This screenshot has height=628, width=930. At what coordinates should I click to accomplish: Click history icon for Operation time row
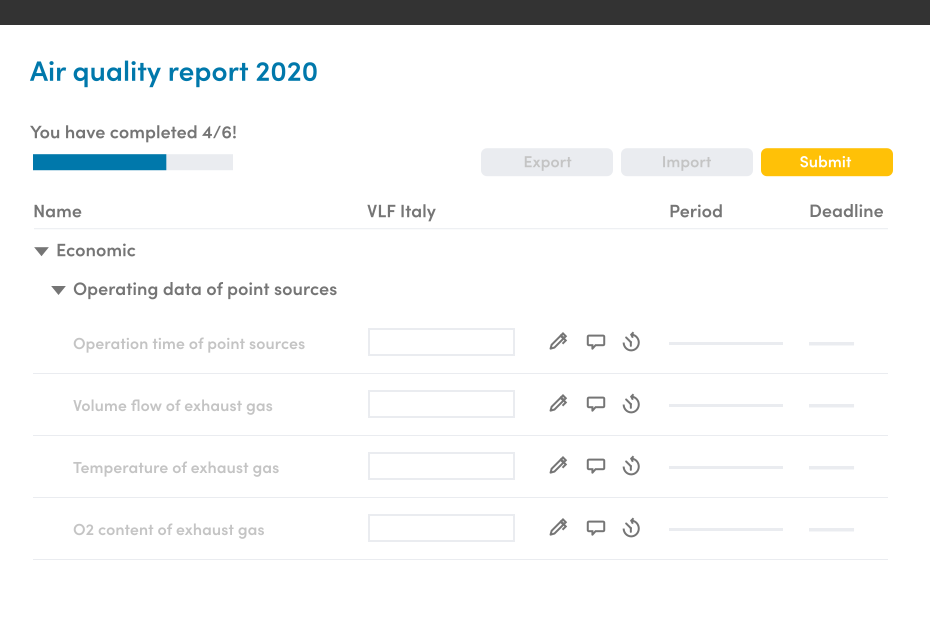(x=631, y=342)
